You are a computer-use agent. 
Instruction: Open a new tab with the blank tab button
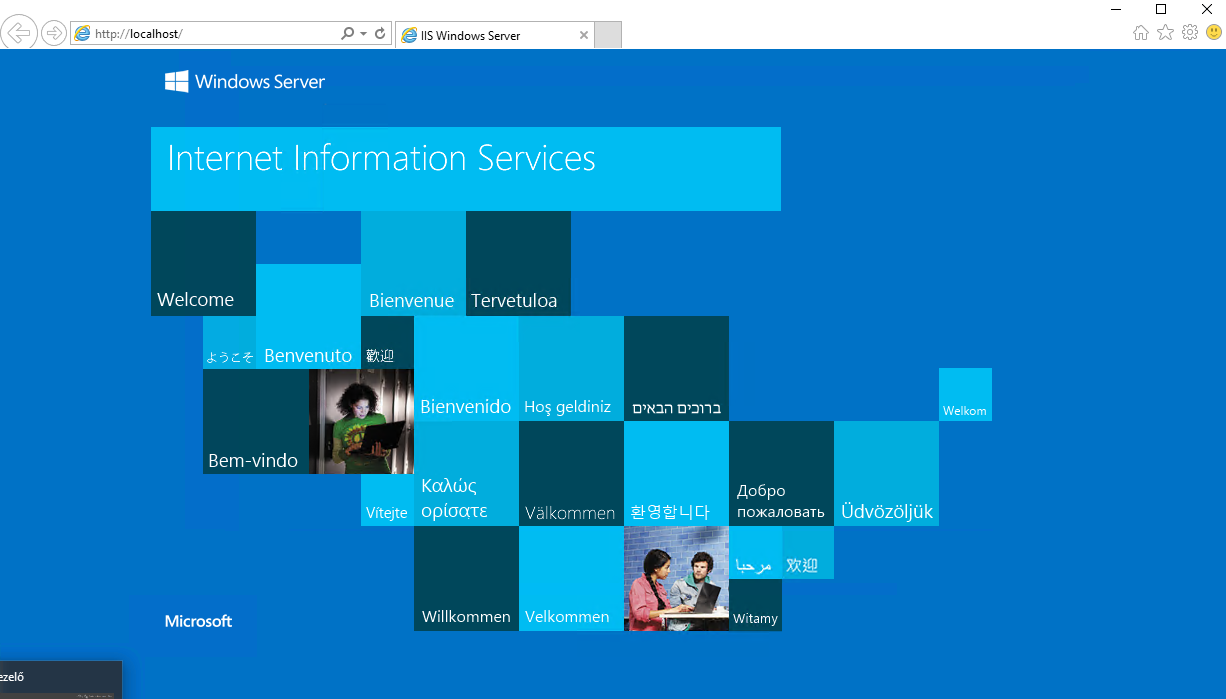(x=608, y=35)
